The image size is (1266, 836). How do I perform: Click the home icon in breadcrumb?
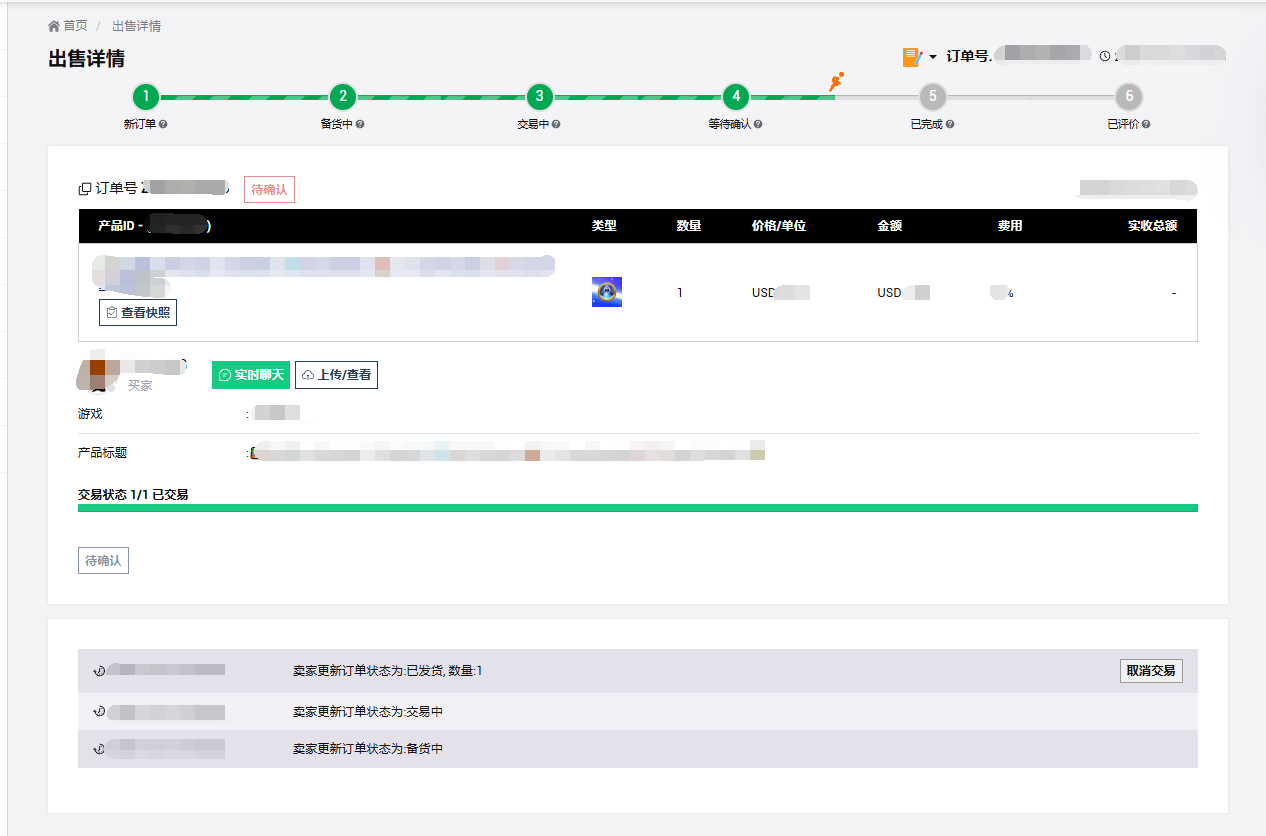(x=54, y=26)
